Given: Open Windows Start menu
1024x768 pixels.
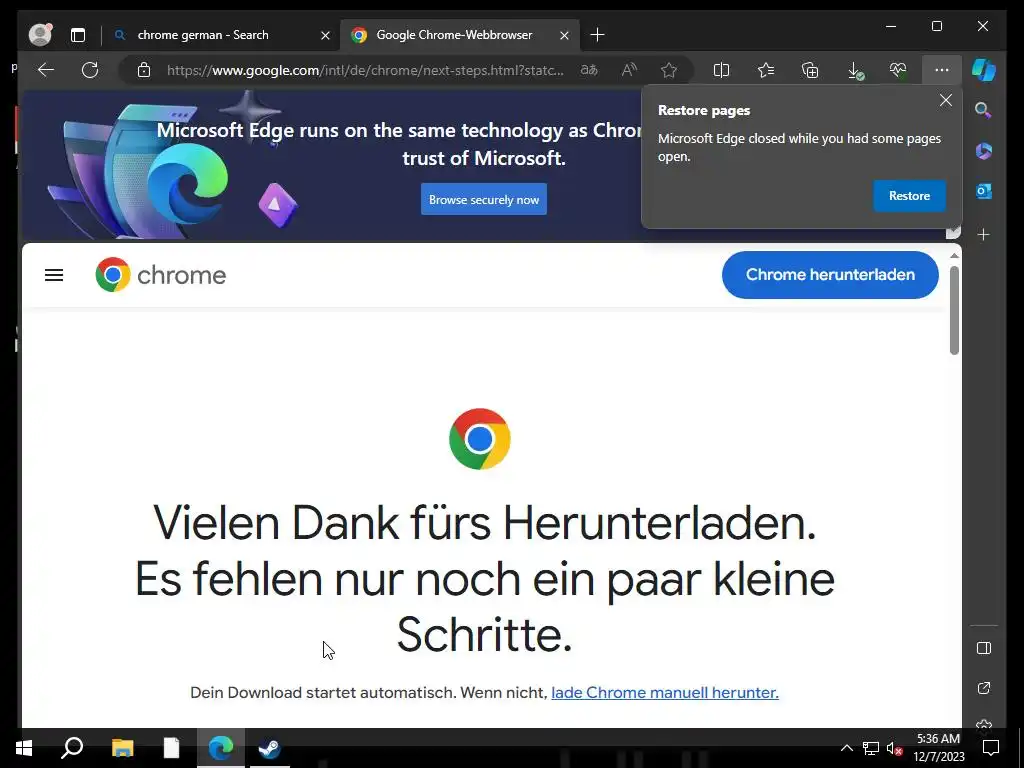Looking at the screenshot, I should 24,748.
